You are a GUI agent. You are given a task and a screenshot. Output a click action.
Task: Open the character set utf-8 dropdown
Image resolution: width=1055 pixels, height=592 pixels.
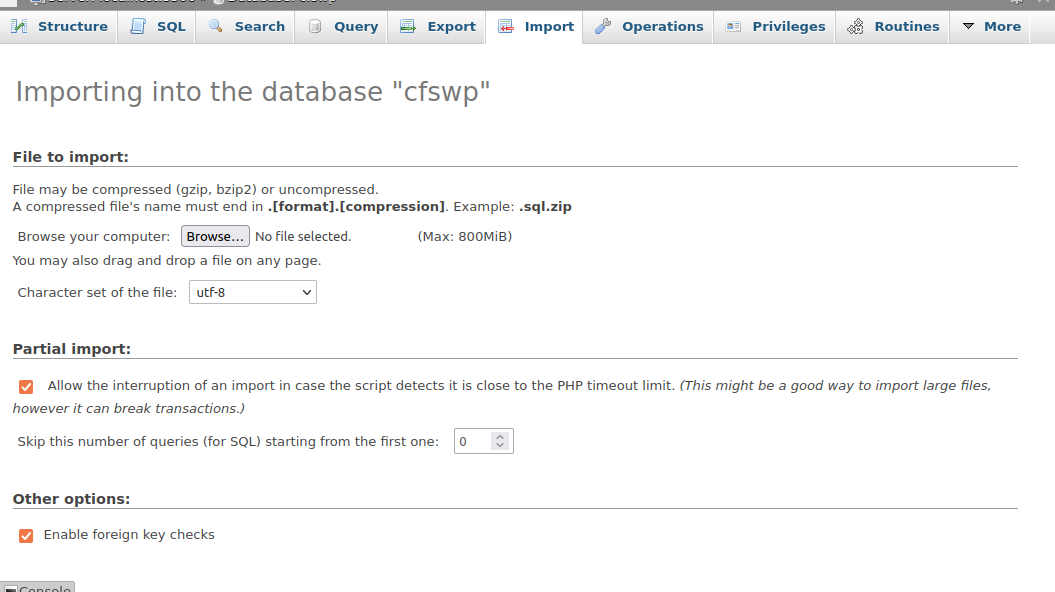[x=252, y=292]
